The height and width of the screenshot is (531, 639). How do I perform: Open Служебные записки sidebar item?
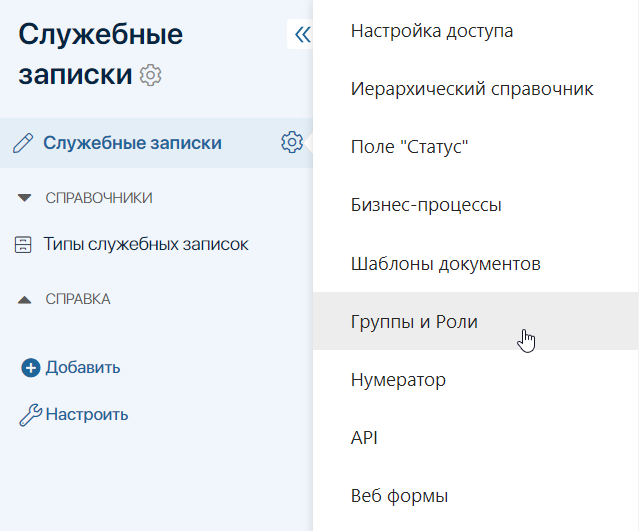[132, 143]
